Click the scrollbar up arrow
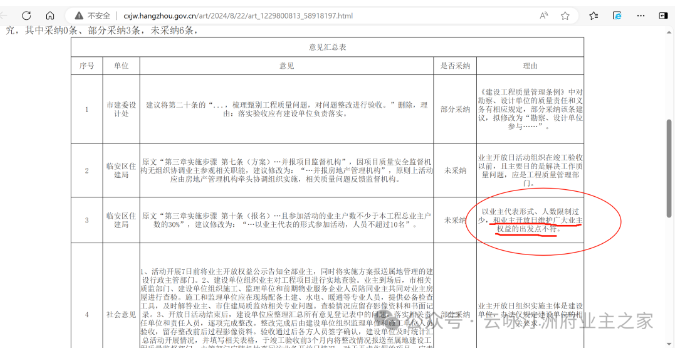 click(x=670, y=32)
